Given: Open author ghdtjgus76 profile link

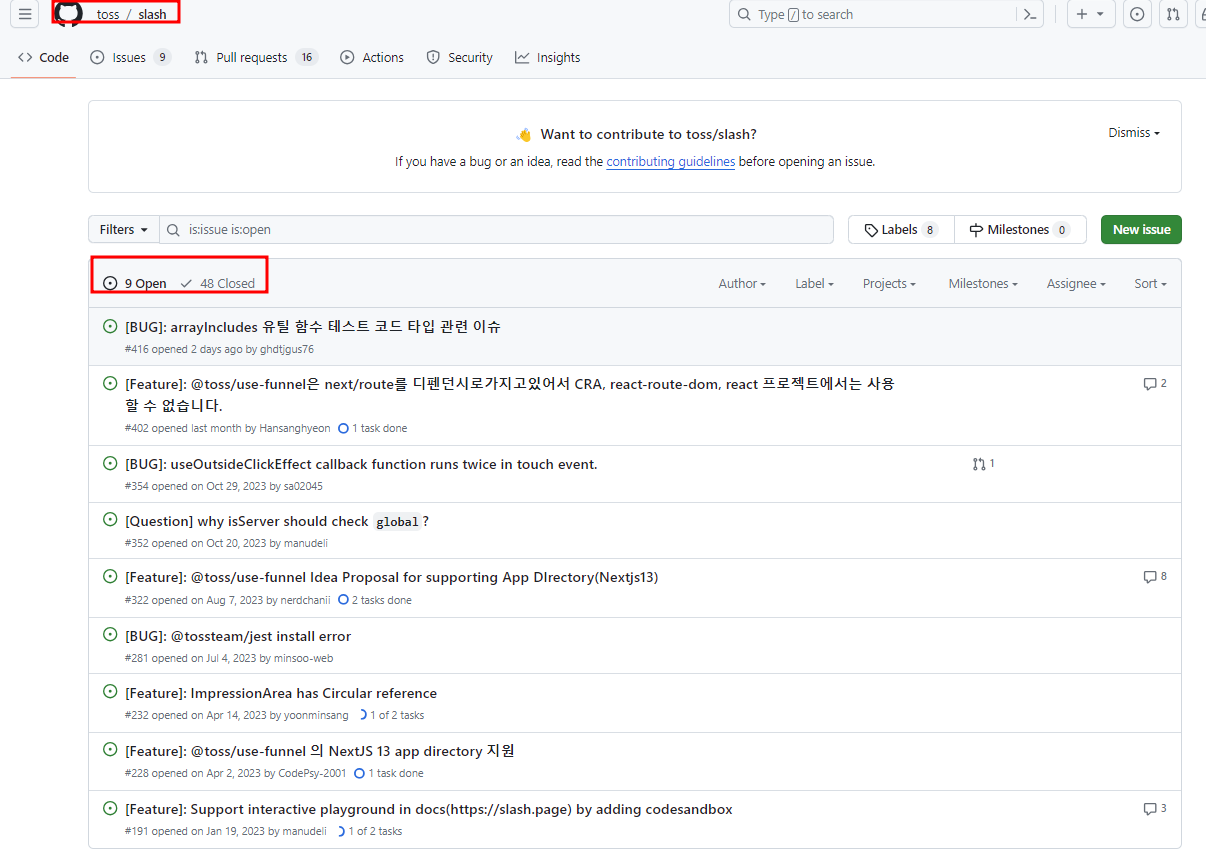Looking at the screenshot, I should (287, 349).
